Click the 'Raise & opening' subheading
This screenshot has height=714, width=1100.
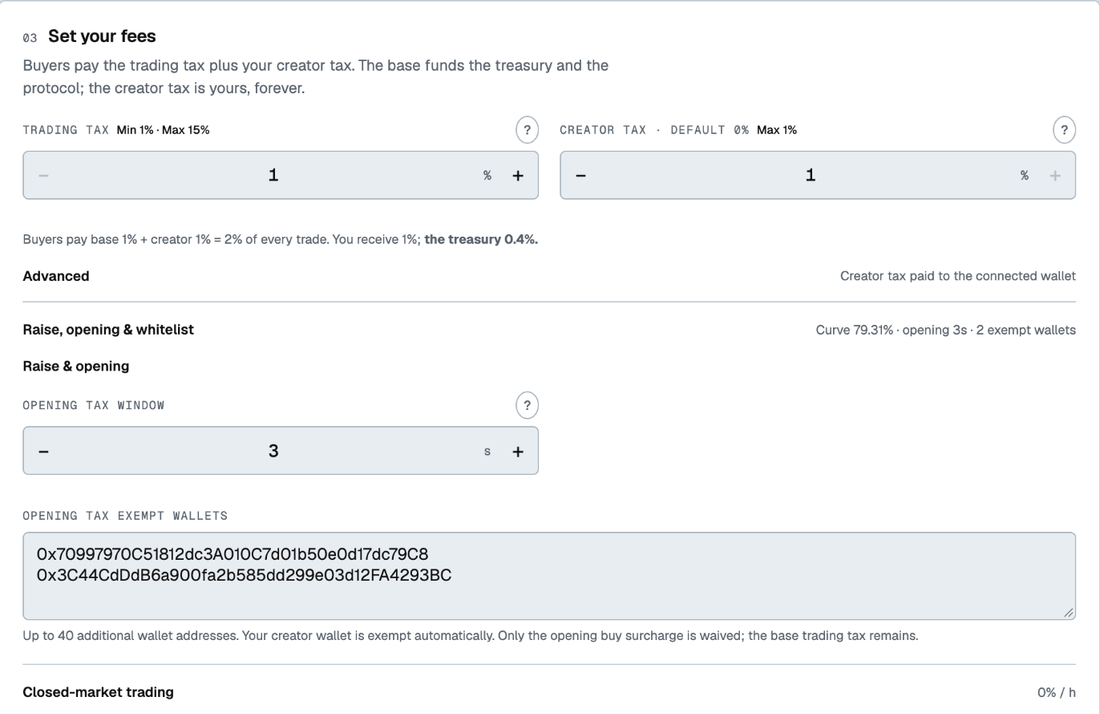[76, 366]
